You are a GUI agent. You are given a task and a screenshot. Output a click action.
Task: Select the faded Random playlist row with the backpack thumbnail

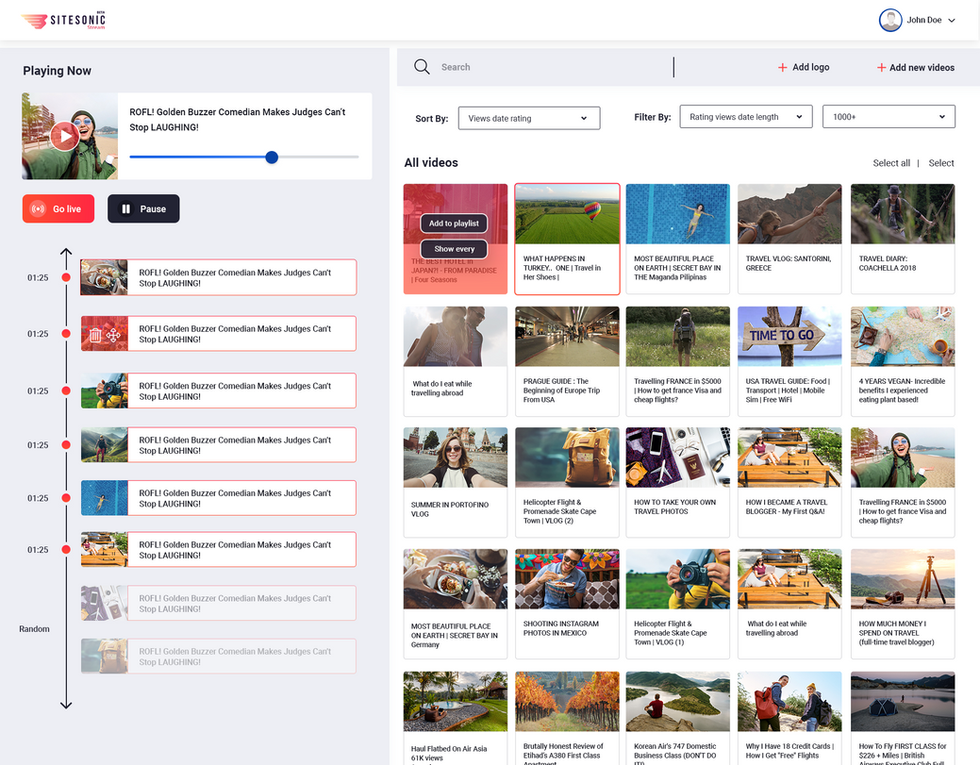tap(219, 656)
